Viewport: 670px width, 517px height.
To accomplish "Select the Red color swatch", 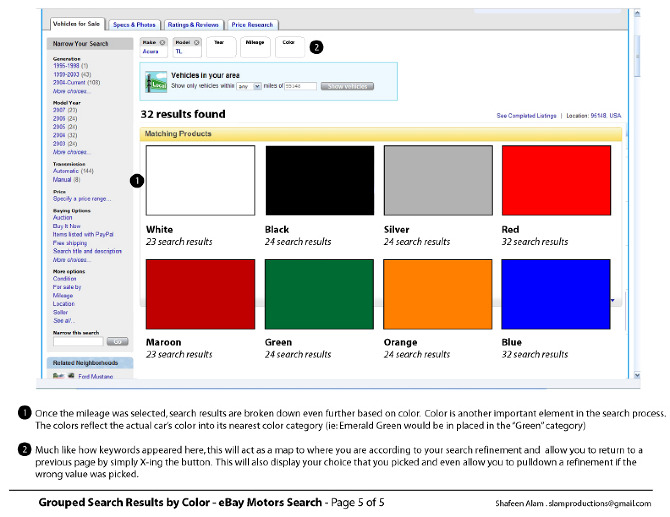I will (x=556, y=180).
